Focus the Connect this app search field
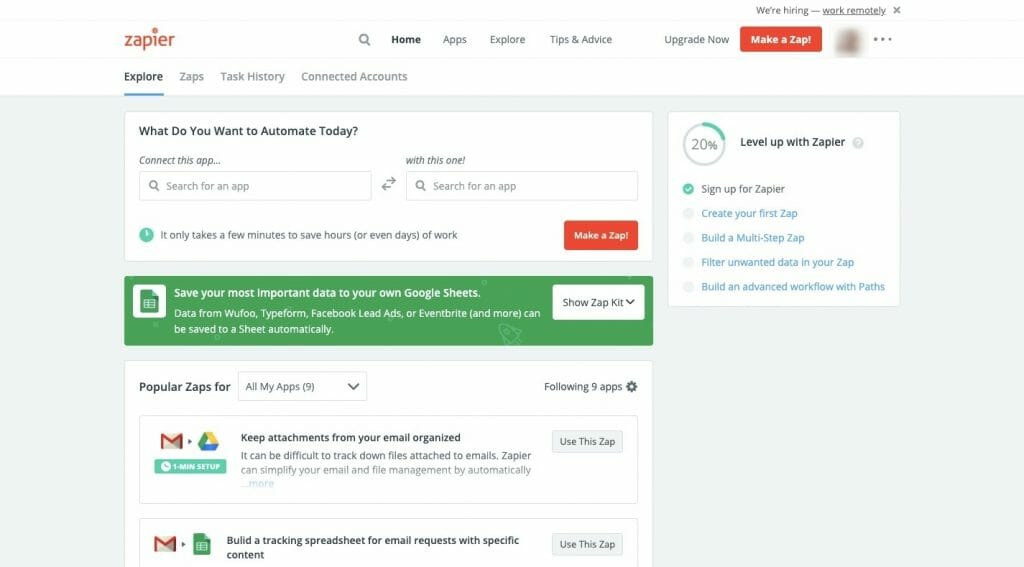 click(x=255, y=186)
